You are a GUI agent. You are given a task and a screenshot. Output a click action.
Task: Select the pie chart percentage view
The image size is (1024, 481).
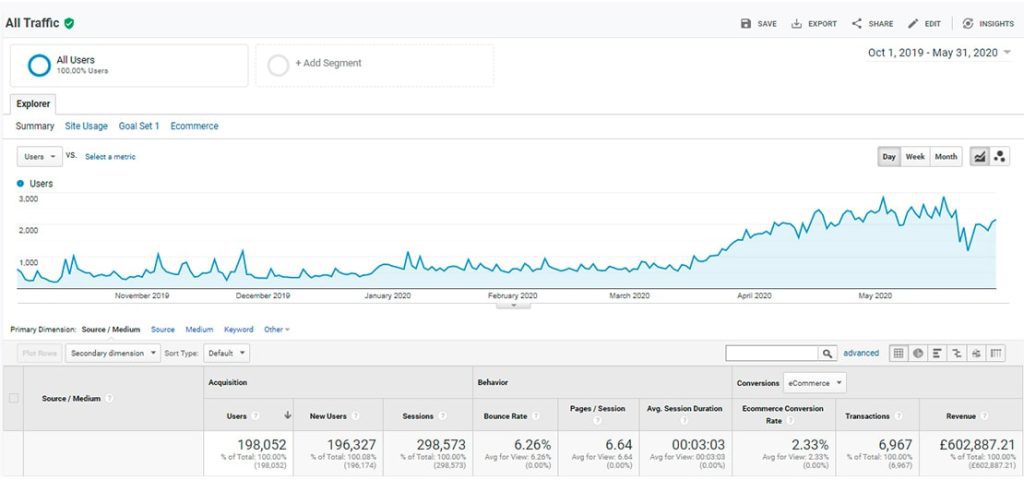(917, 353)
